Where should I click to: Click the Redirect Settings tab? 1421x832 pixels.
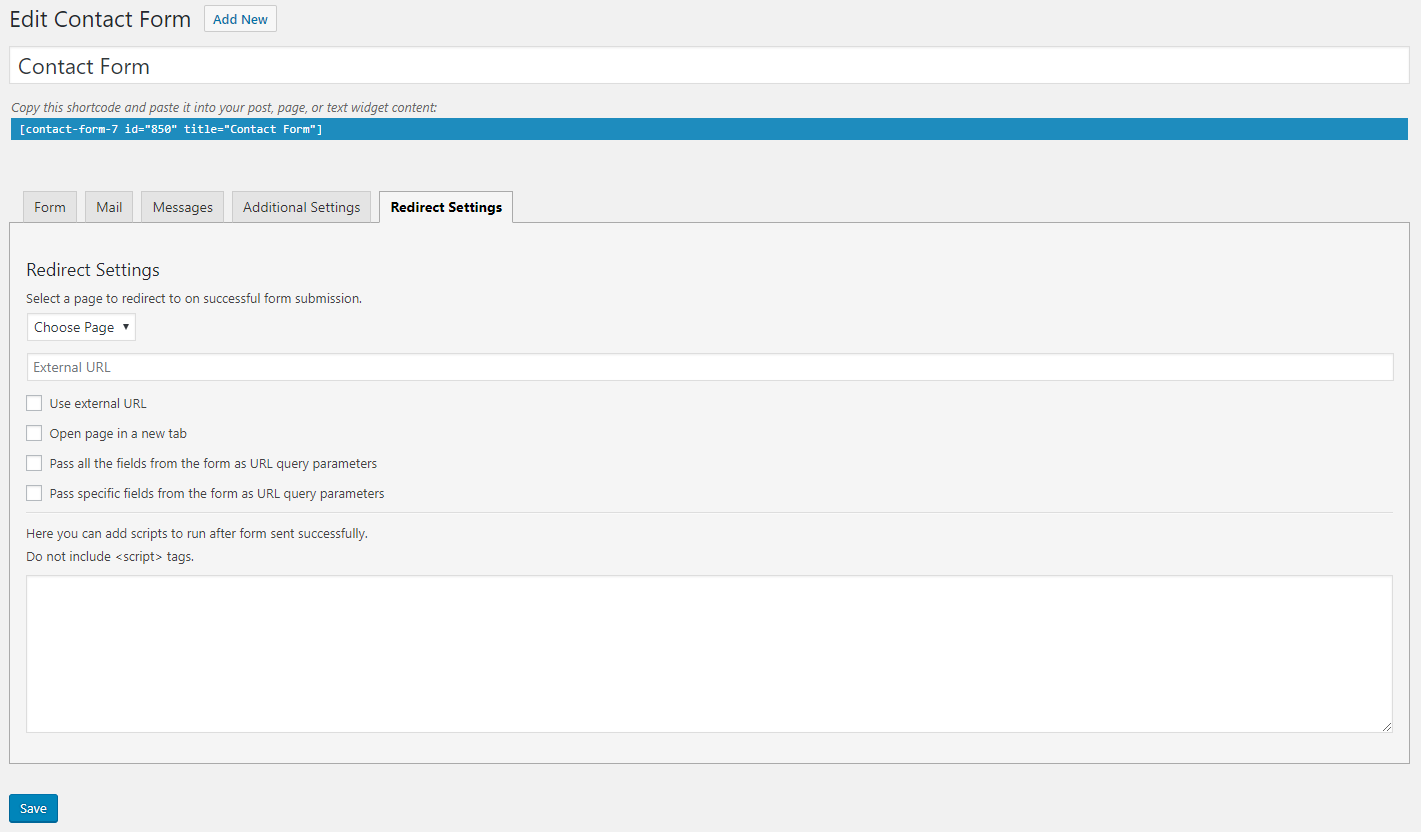pyautogui.click(x=446, y=207)
